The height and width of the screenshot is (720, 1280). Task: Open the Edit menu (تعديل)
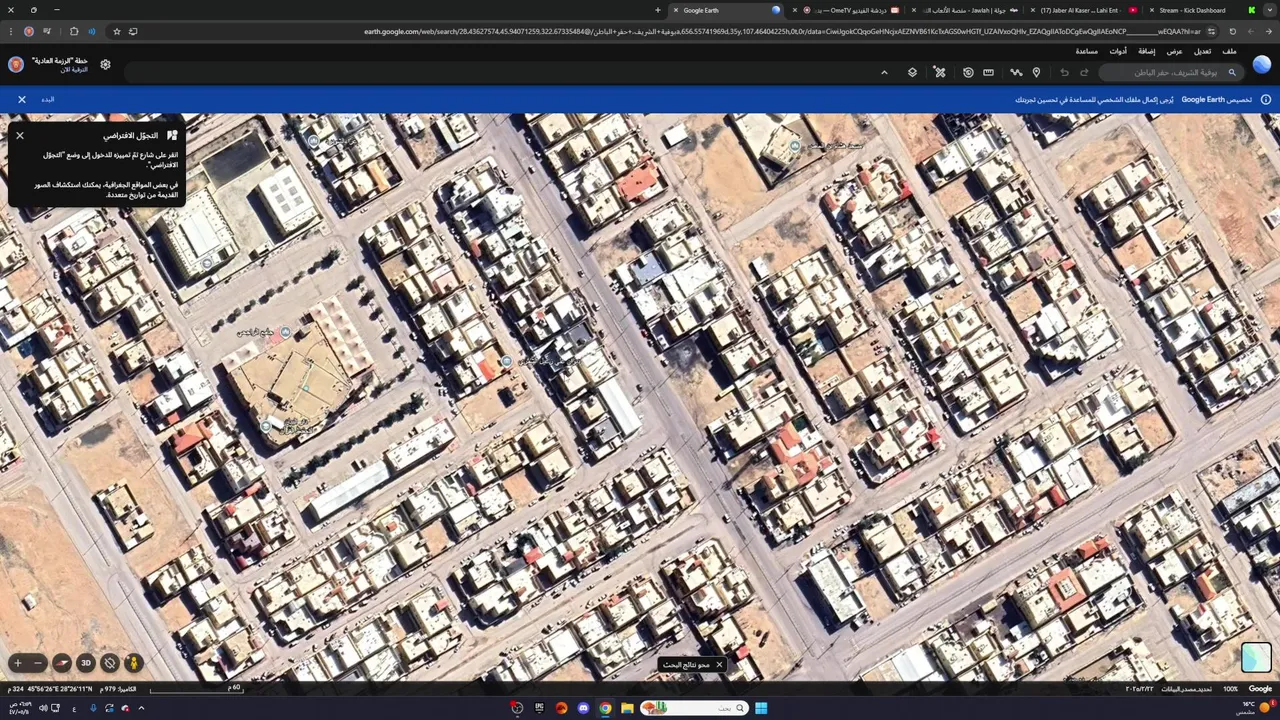[1202, 51]
